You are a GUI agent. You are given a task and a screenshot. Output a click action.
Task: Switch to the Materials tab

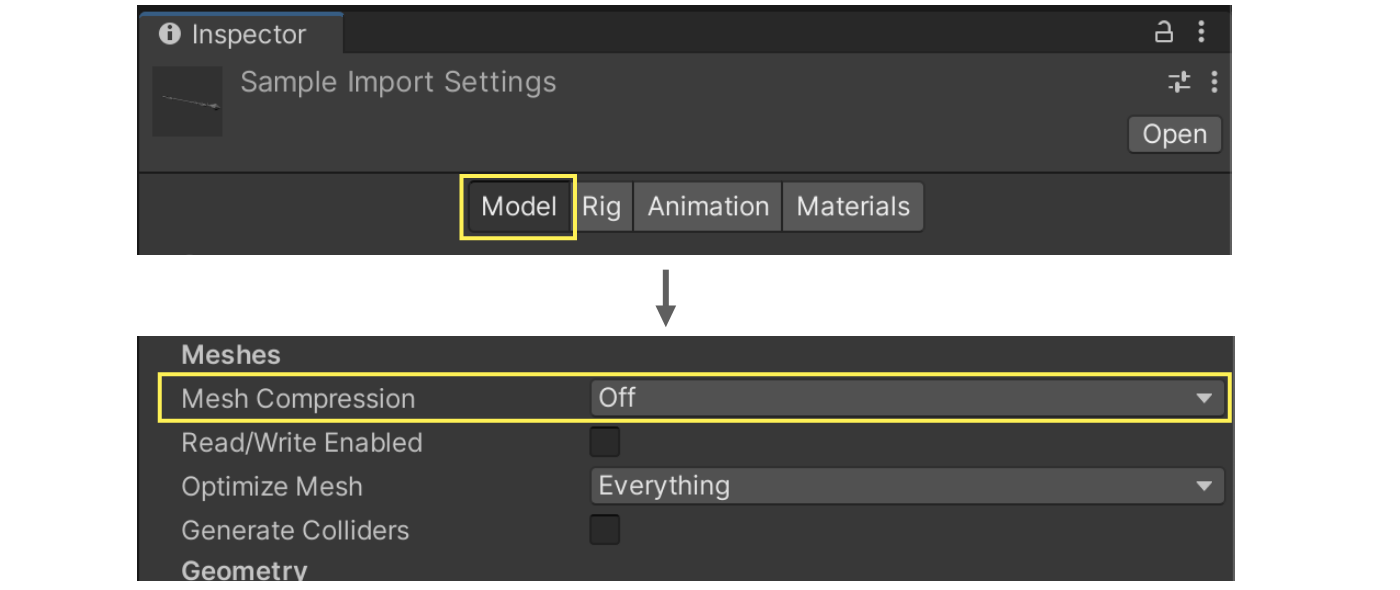pyautogui.click(x=851, y=206)
